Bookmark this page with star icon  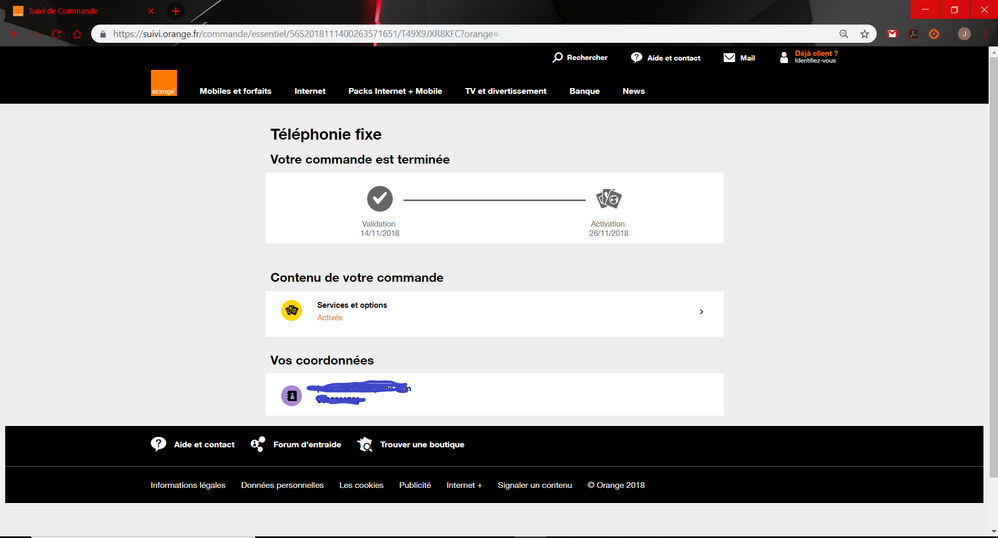(864, 34)
